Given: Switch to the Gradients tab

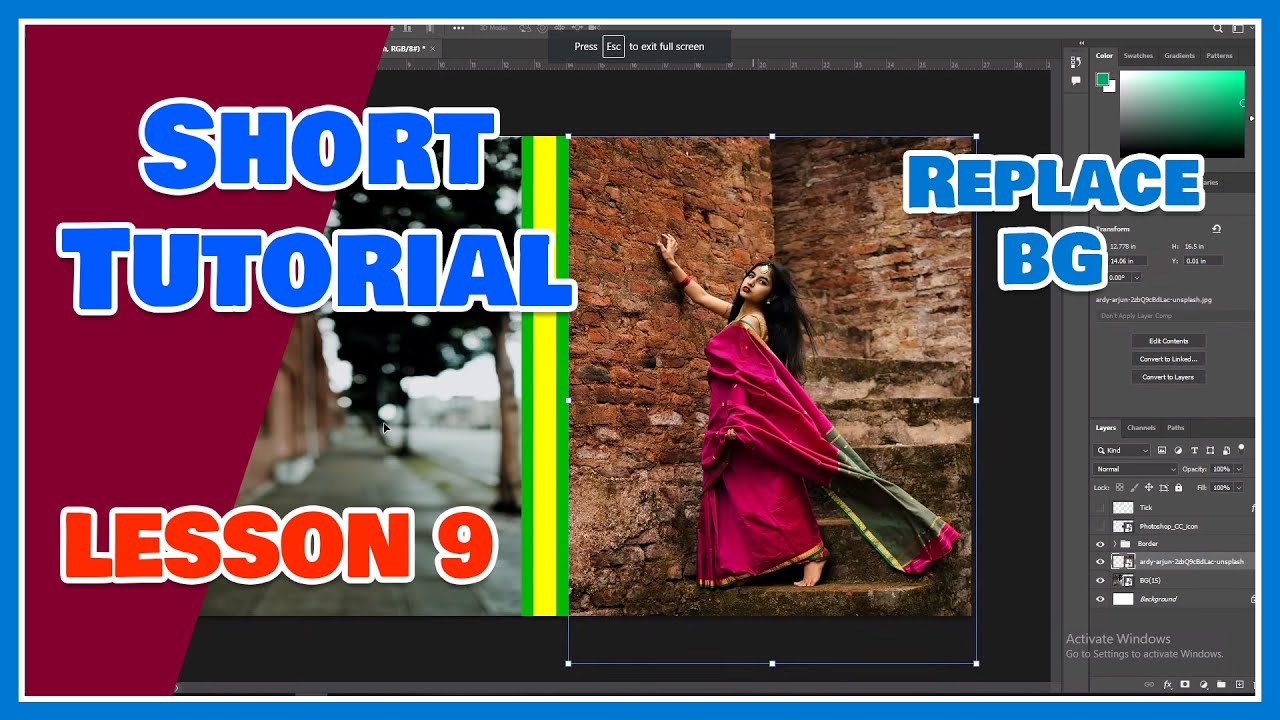Looking at the screenshot, I should click(x=1179, y=56).
